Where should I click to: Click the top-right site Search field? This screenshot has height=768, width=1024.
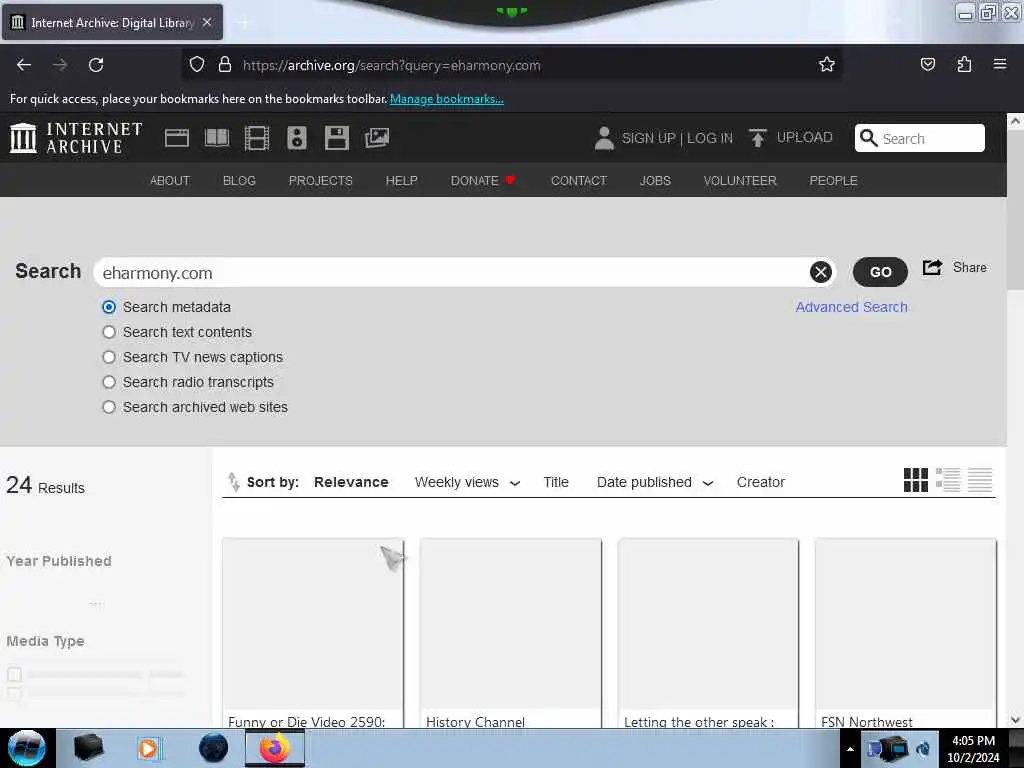(x=920, y=138)
